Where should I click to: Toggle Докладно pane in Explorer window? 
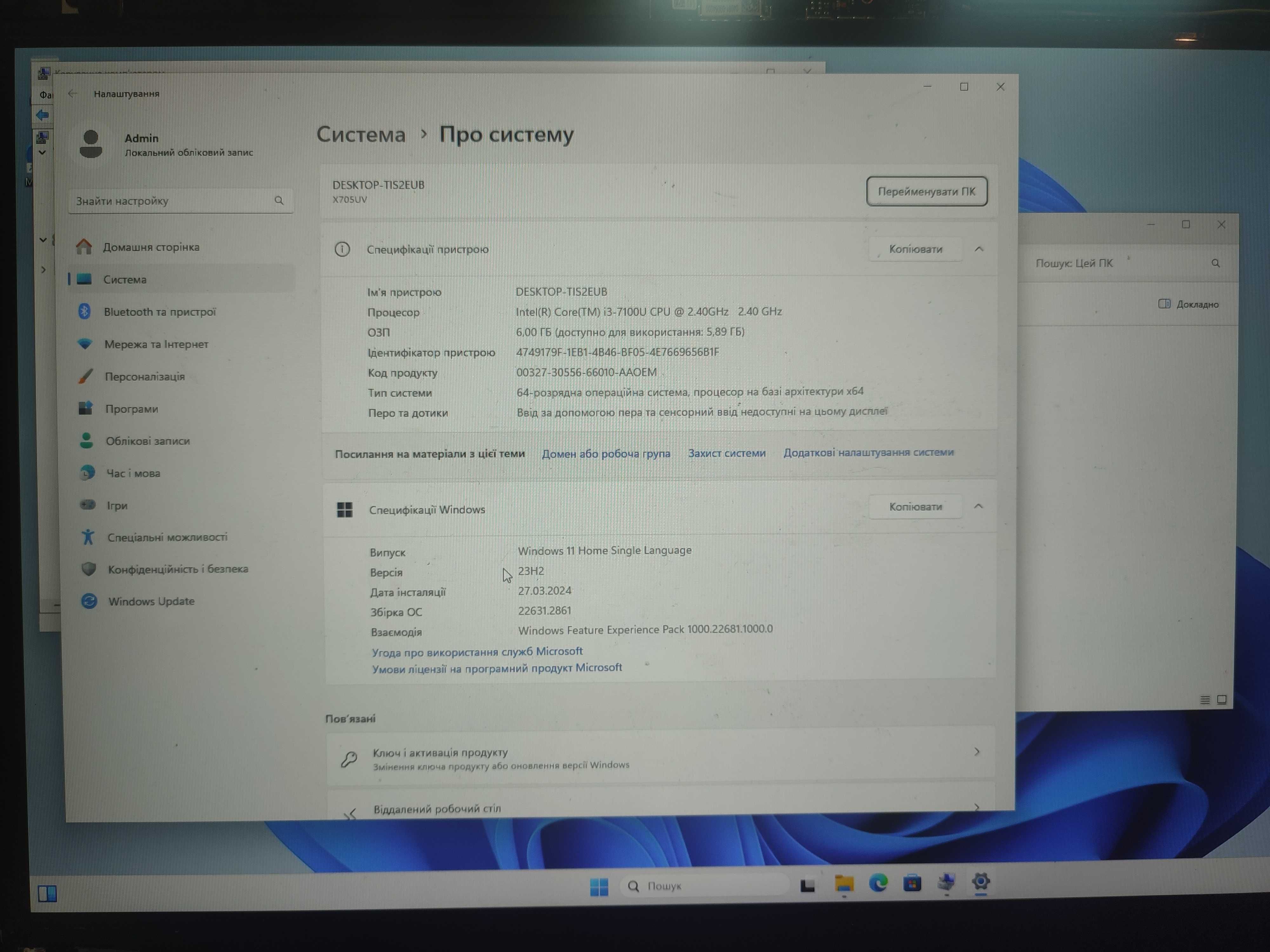(1188, 304)
